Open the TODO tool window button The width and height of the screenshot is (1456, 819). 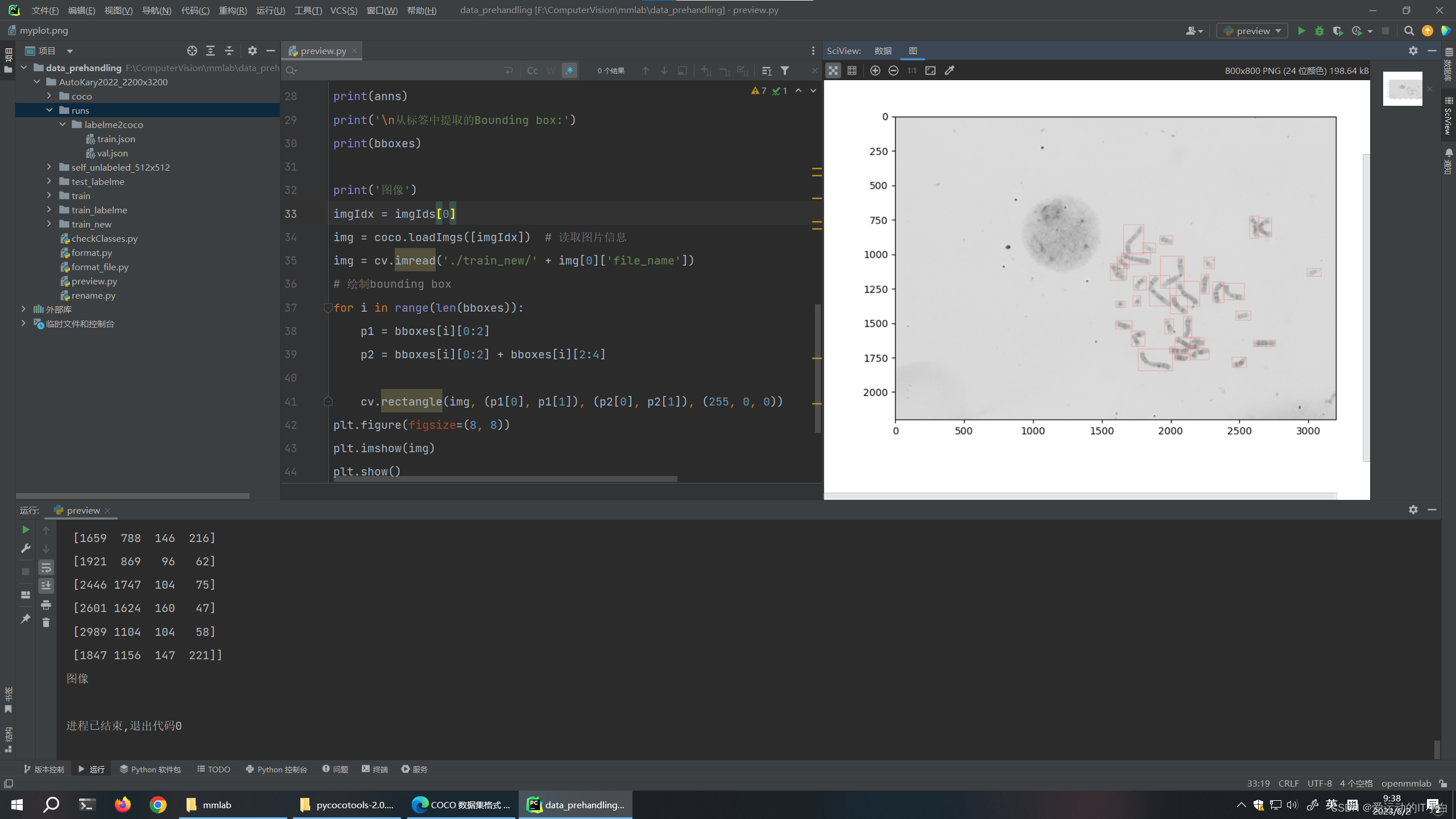[214, 769]
